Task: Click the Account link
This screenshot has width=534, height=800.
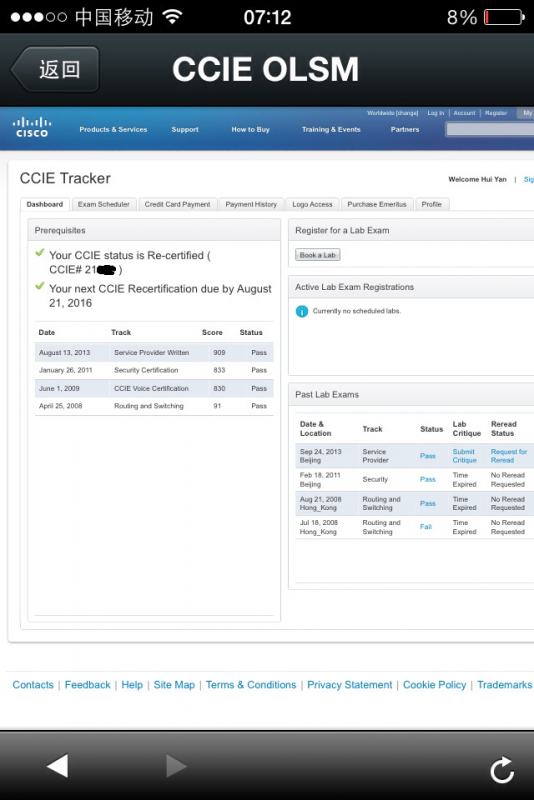Action: coord(464,113)
